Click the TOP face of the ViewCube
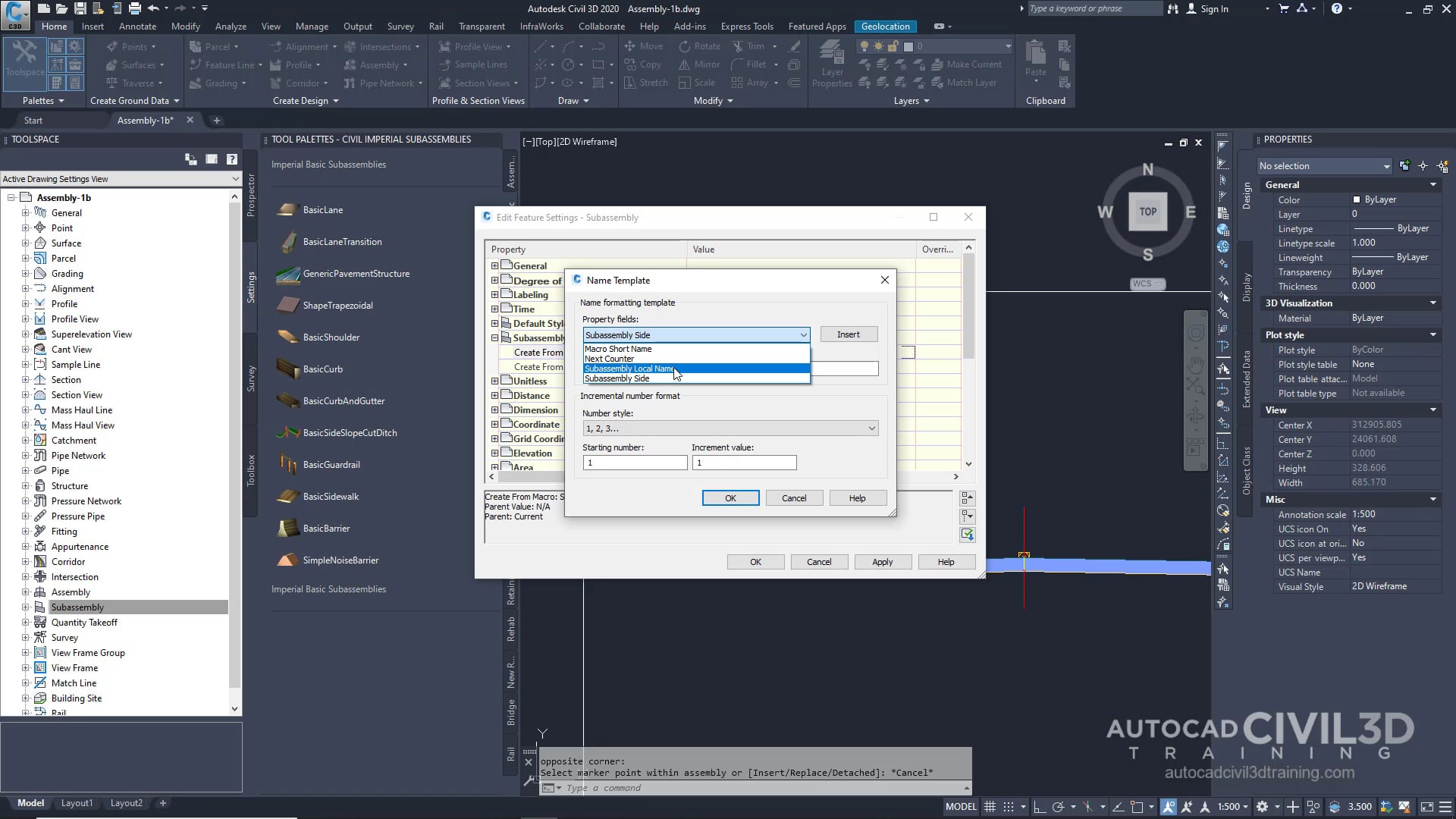Screen dimensions: 1456x819 click(x=1147, y=212)
